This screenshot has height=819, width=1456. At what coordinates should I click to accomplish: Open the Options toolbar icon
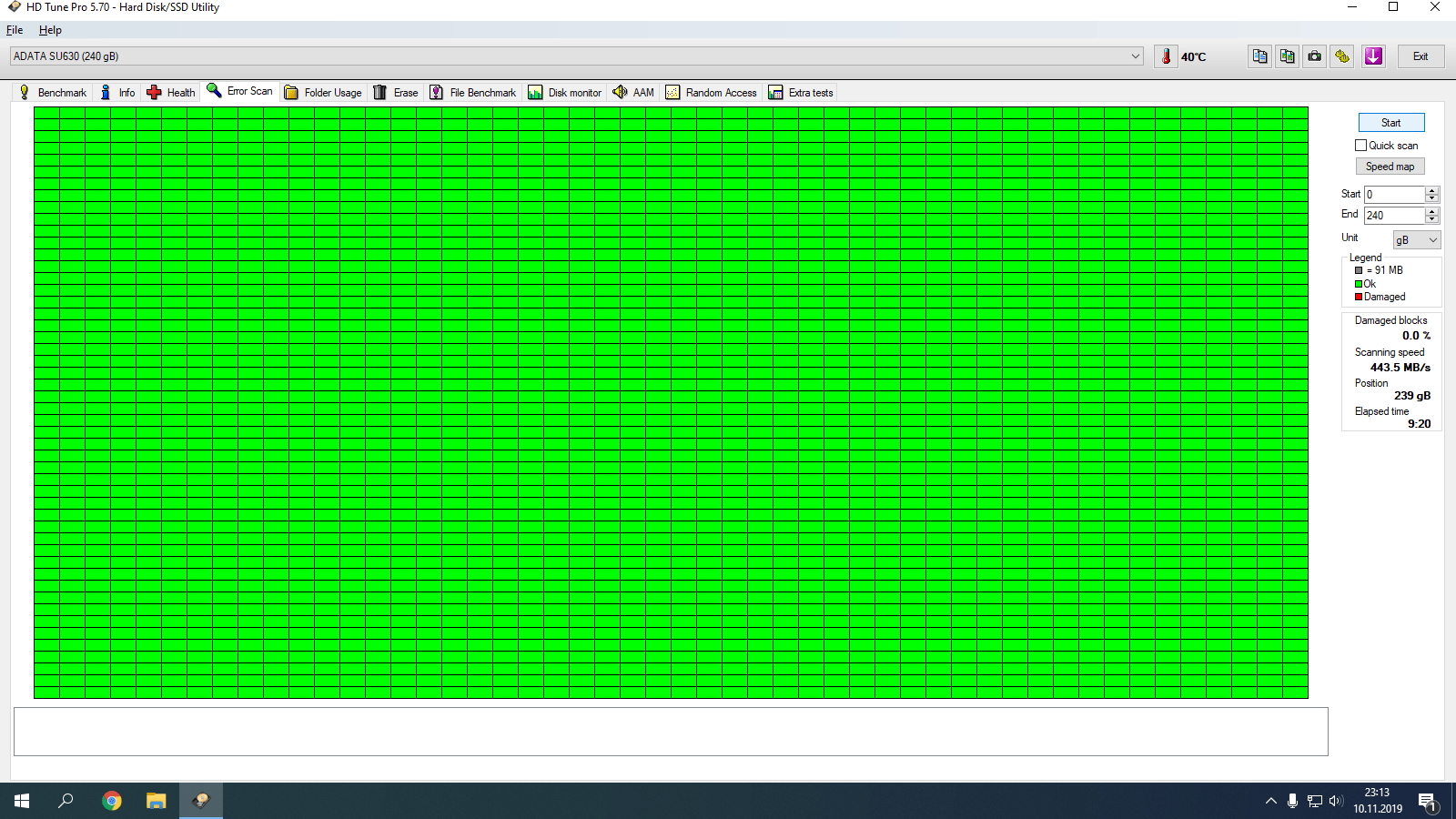[1342, 56]
